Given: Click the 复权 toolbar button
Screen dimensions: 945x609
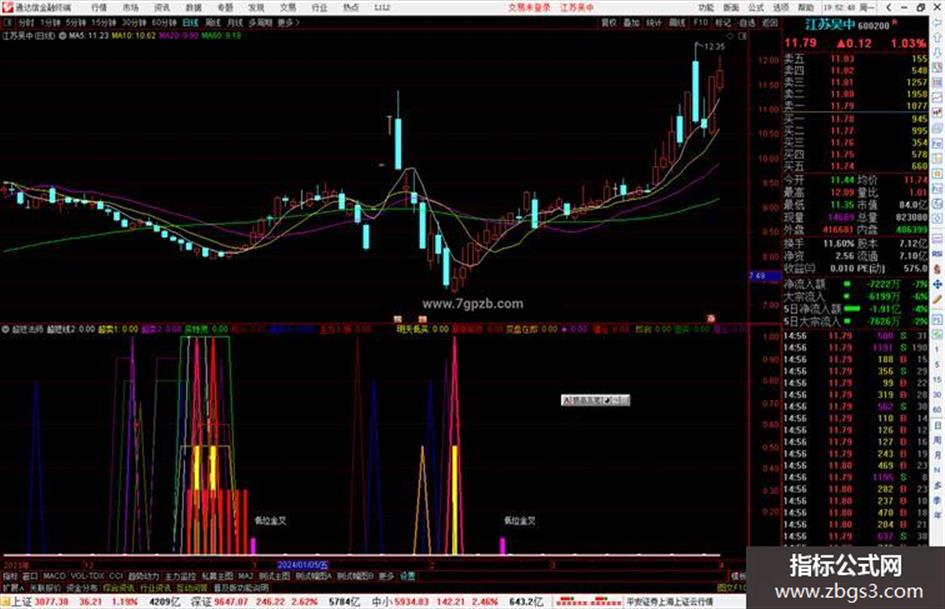Looking at the screenshot, I should 609,22.
